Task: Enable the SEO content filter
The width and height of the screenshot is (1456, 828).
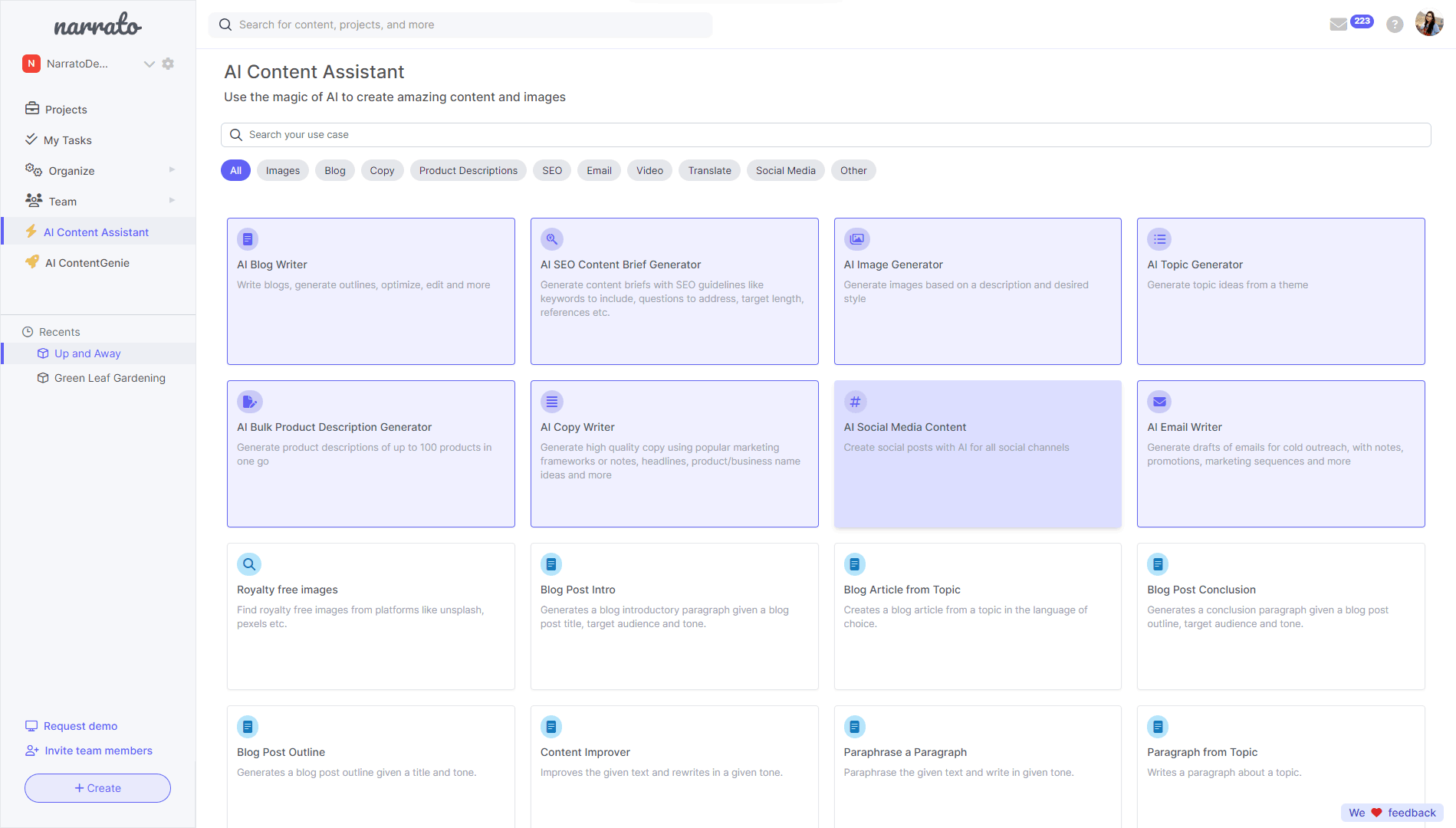Action: (551, 170)
